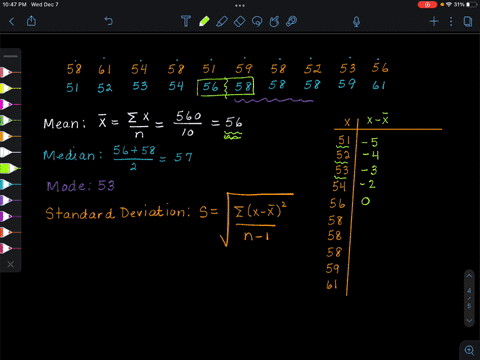
Task: Tap the multitasking three dots at top
Action: [240, 5]
